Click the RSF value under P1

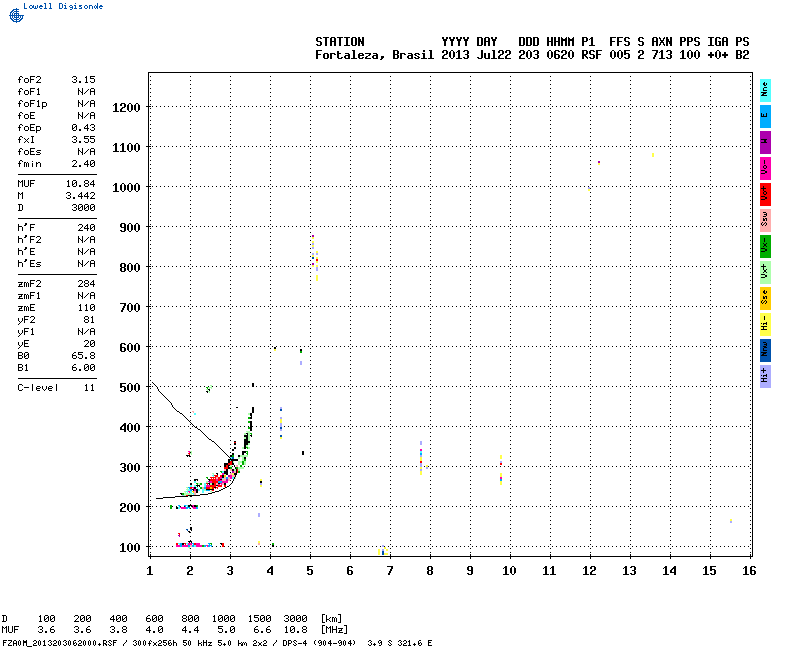[x=592, y=55]
